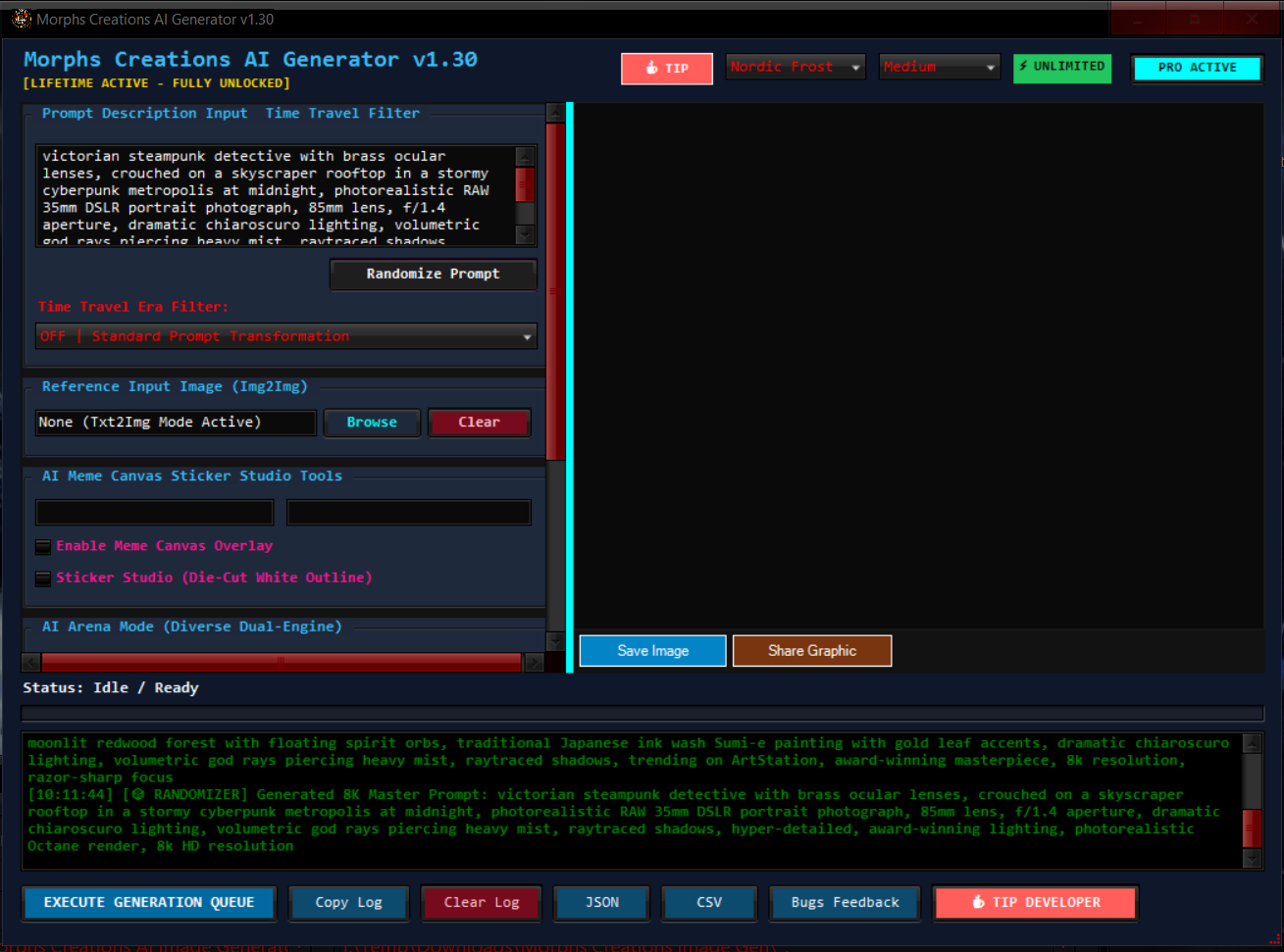
Task: Click the red TIP button at top
Action: point(667,69)
